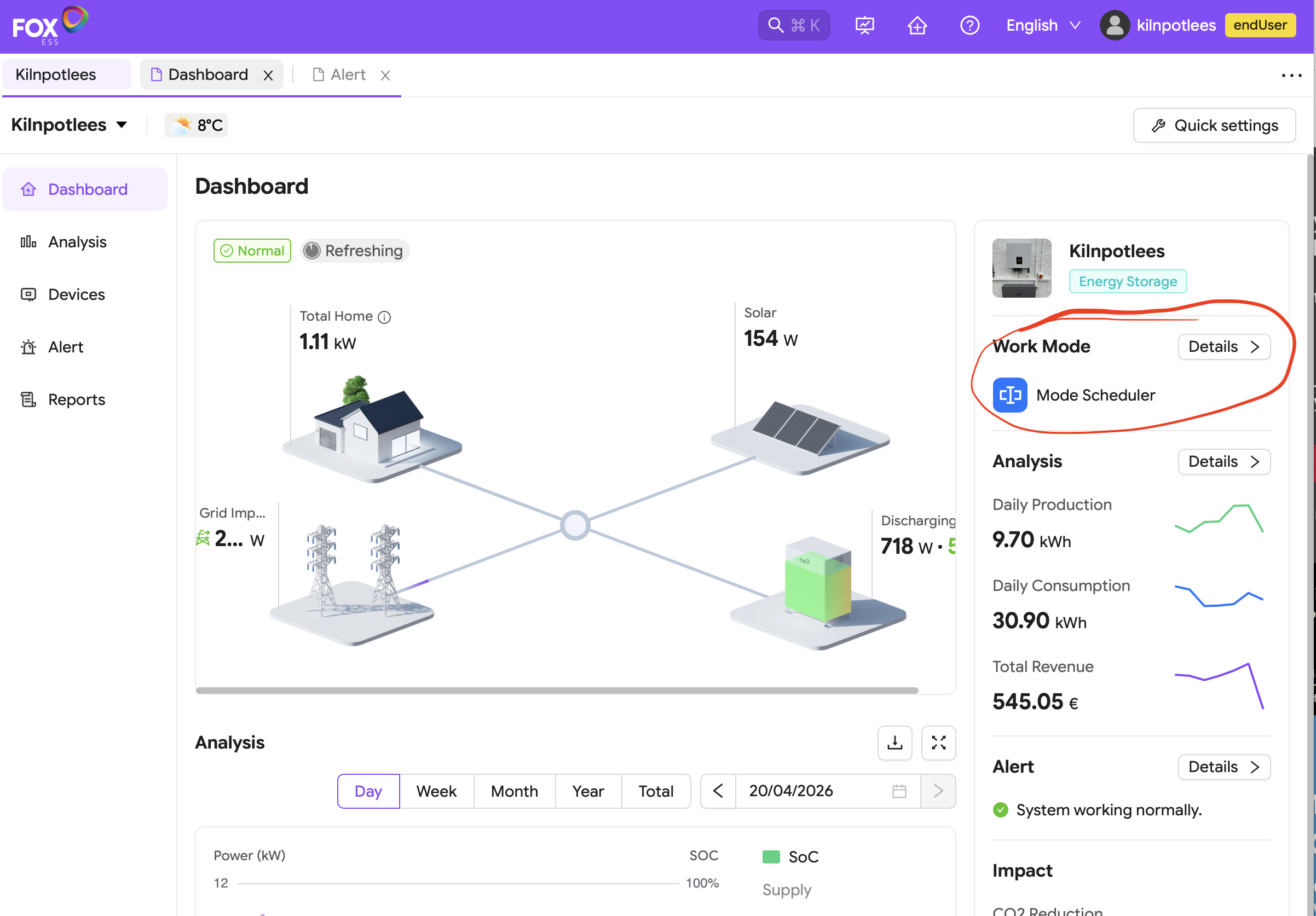Click the home plant icon in the header
Screen dimensions: 1316x916
[917, 25]
